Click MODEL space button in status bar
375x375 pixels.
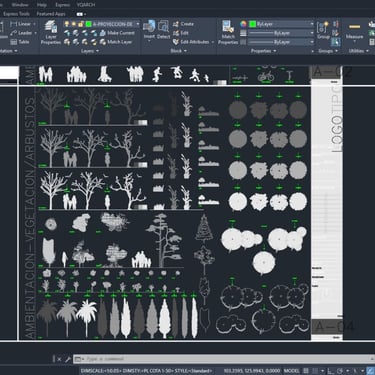[291, 371]
